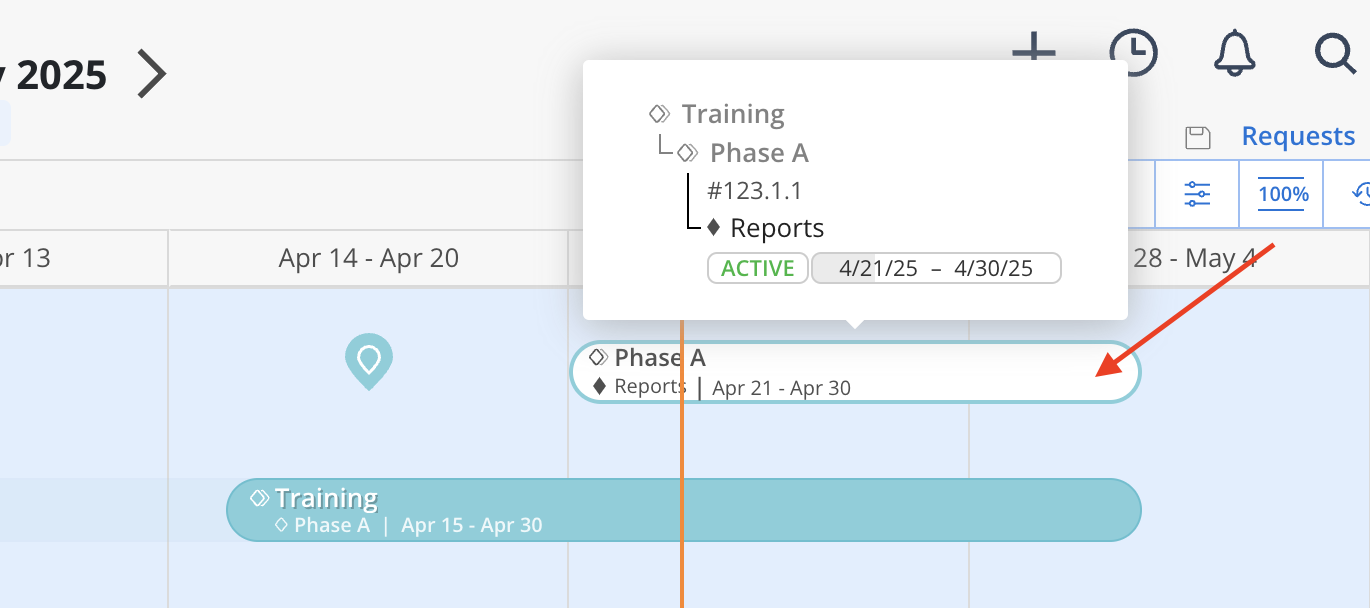Click the 4/21/25 – 4/30/25 date range field

click(935, 268)
